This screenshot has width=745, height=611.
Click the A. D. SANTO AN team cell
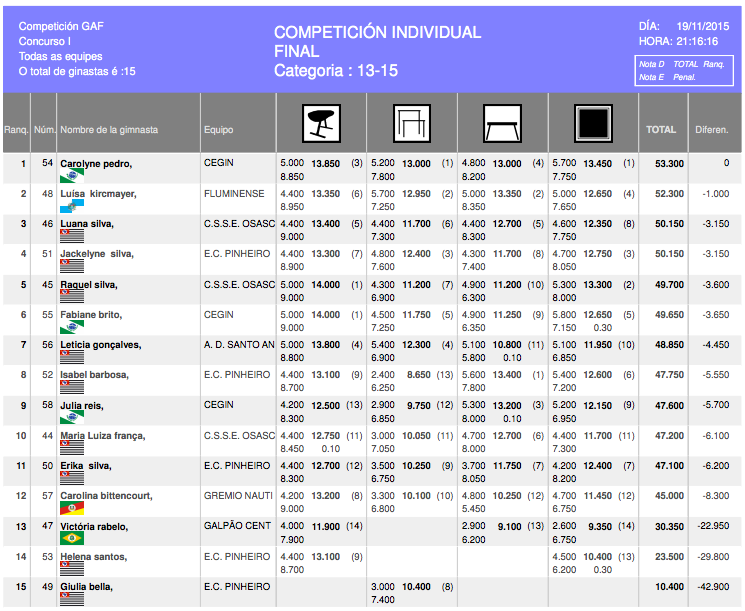pos(239,344)
